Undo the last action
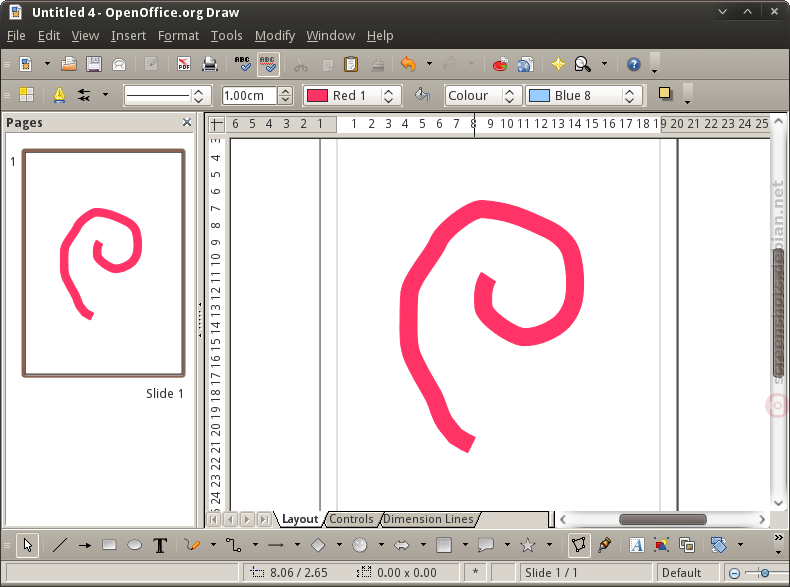Screen dimensions: 790x587 [408, 64]
